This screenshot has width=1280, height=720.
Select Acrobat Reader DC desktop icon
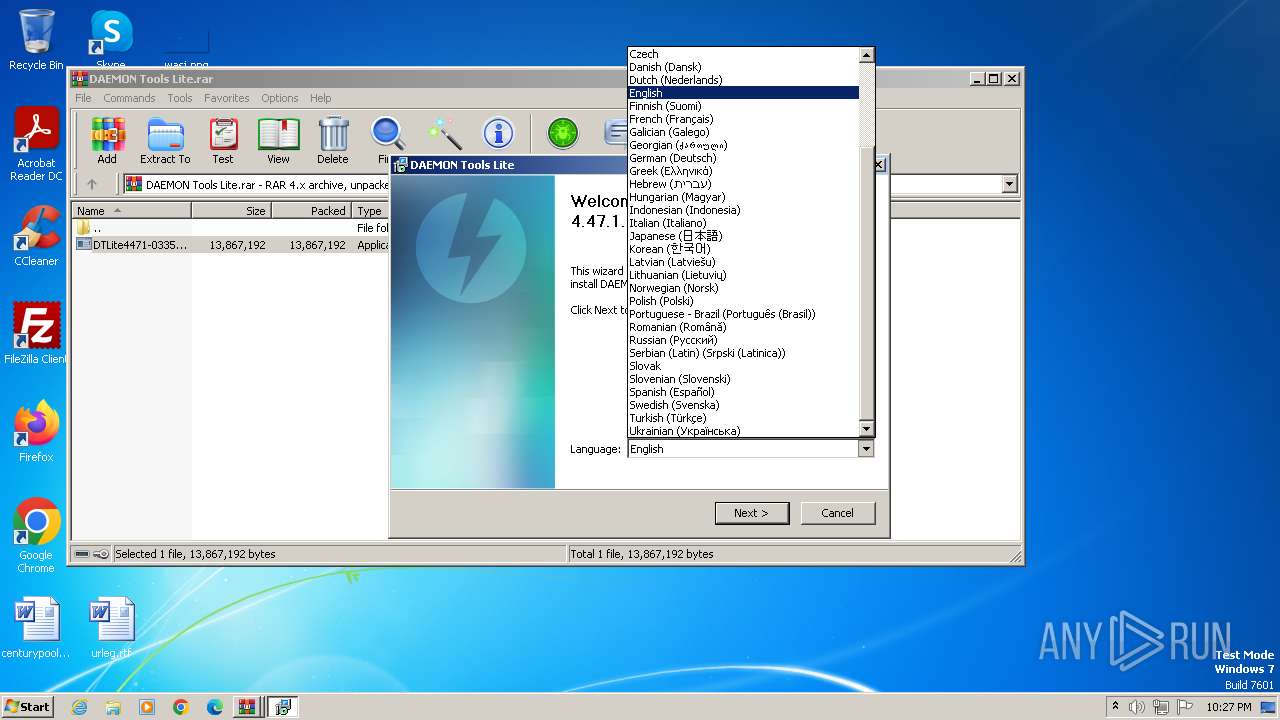36,144
